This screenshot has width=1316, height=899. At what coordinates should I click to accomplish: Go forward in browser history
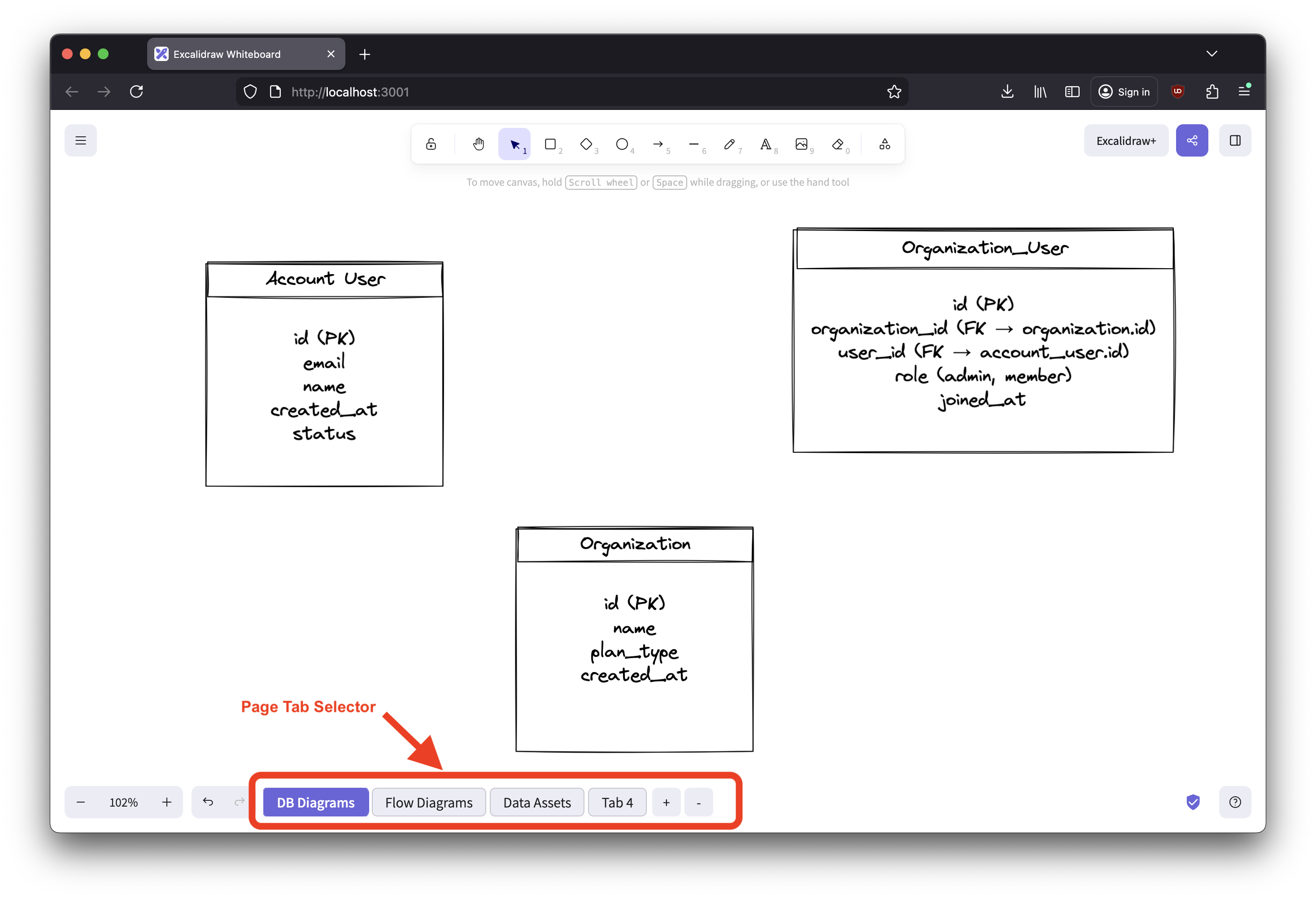click(104, 92)
